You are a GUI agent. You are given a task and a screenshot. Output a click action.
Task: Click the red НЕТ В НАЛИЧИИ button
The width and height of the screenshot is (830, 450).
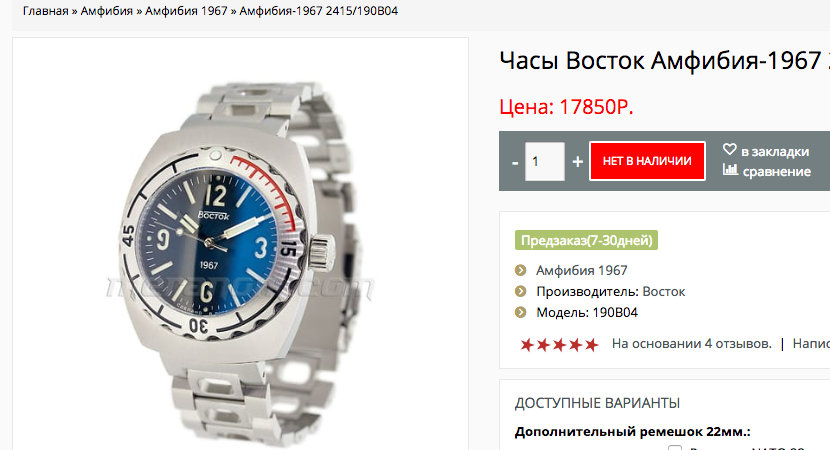coord(647,161)
